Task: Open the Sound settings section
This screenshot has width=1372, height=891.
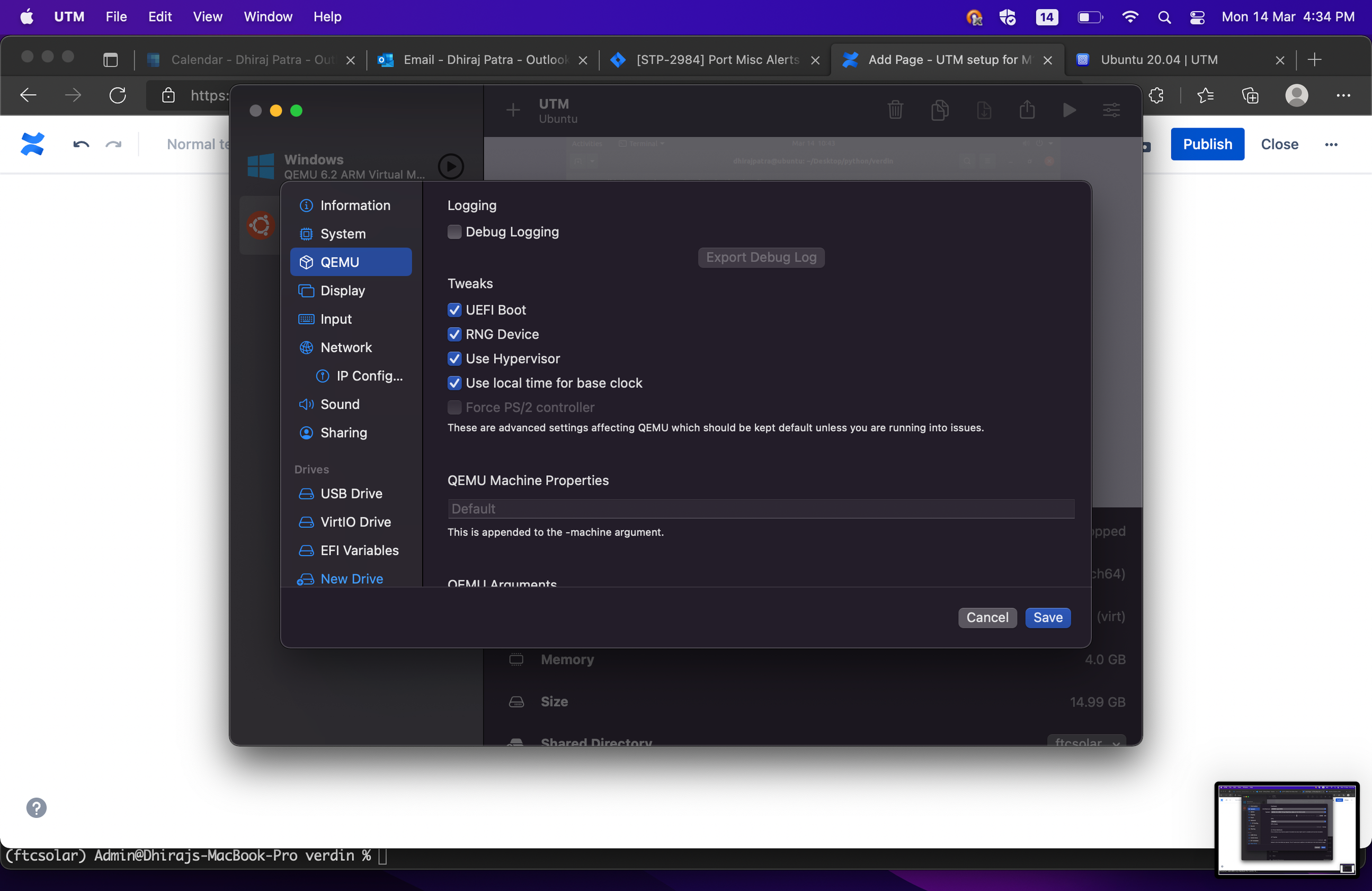Action: pos(351,404)
